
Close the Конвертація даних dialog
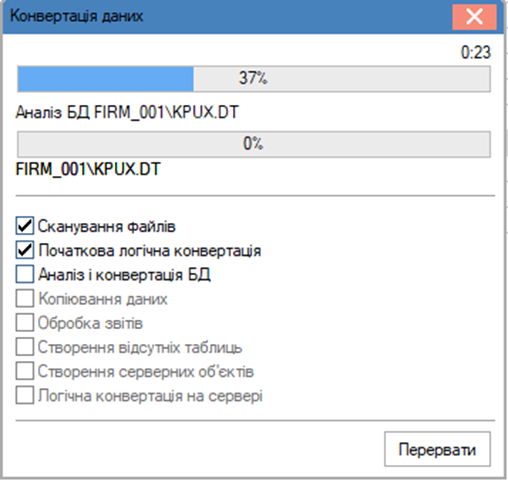(x=474, y=16)
